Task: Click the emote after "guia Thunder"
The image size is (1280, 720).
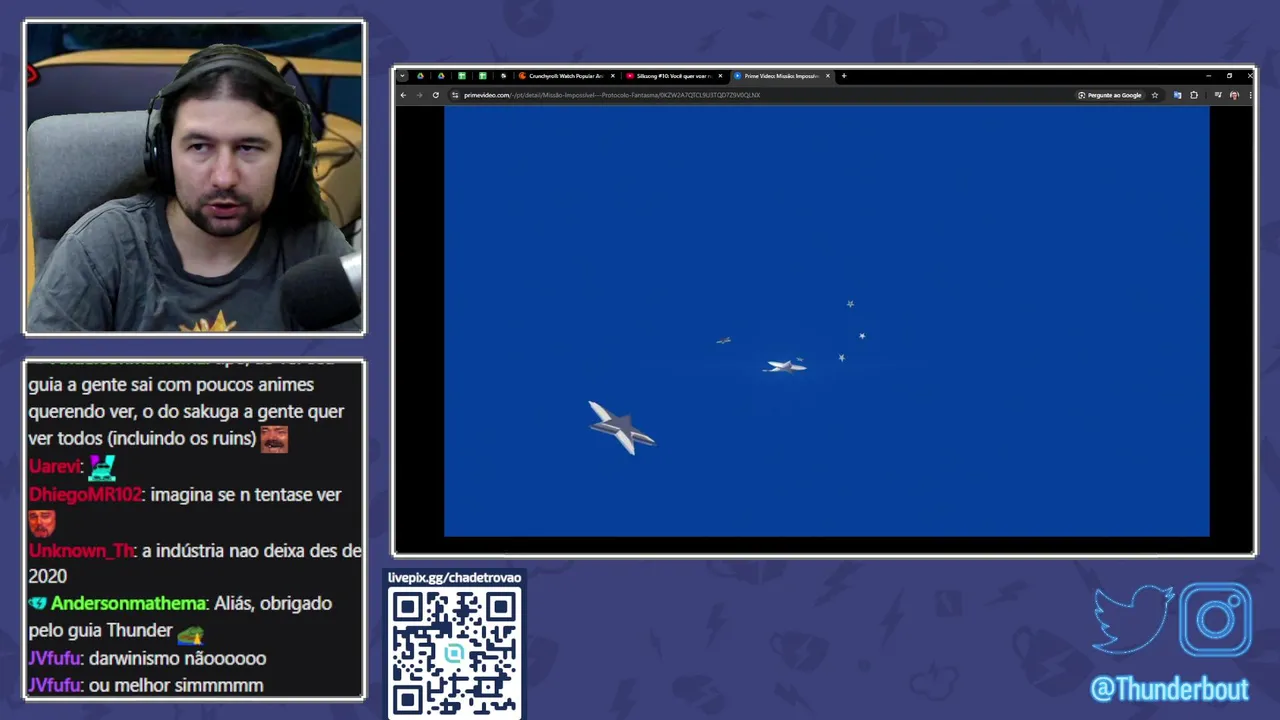Action: pyautogui.click(x=190, y=633)
